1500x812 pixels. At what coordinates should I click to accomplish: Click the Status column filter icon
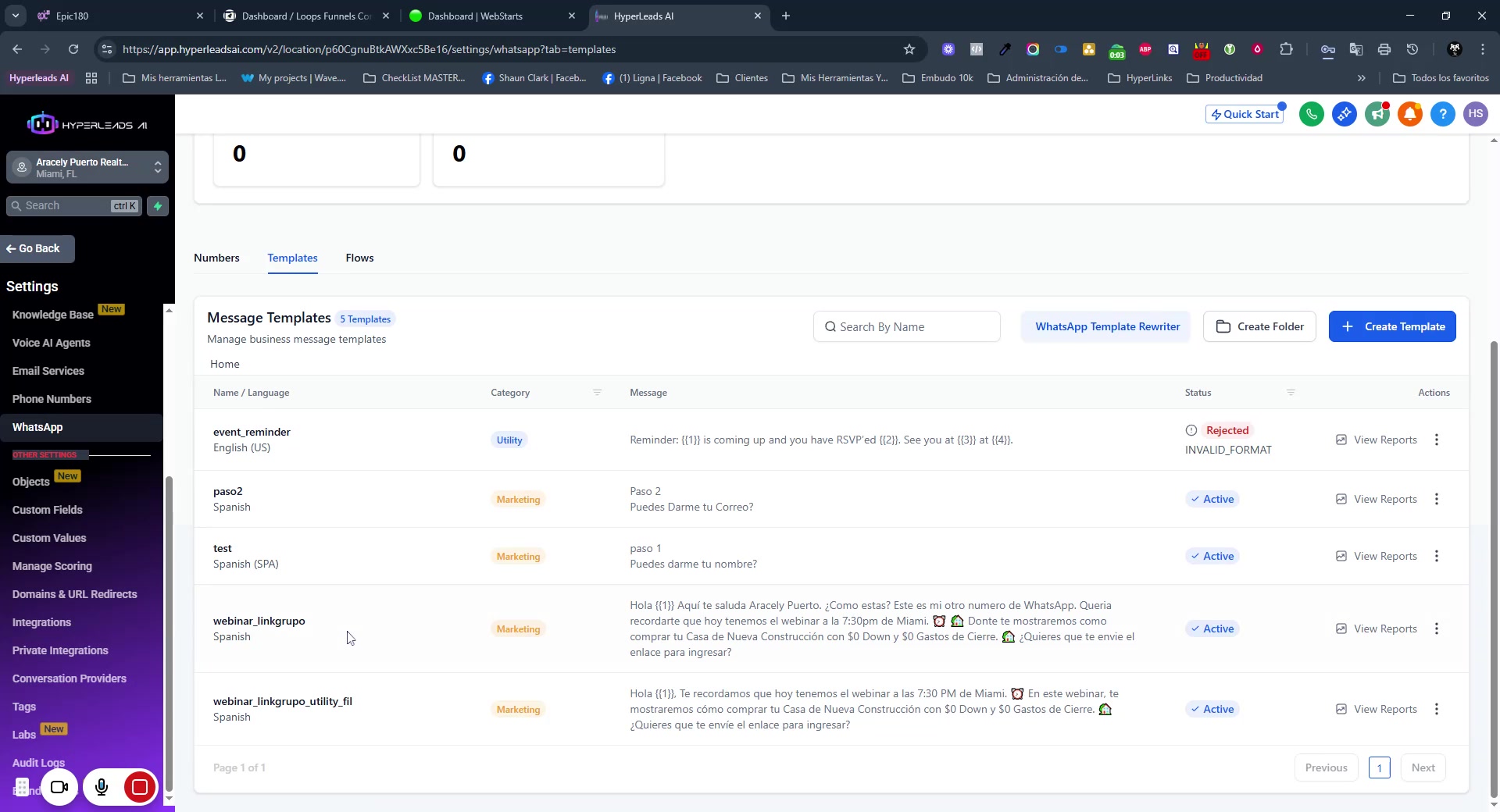[1291, 393]
